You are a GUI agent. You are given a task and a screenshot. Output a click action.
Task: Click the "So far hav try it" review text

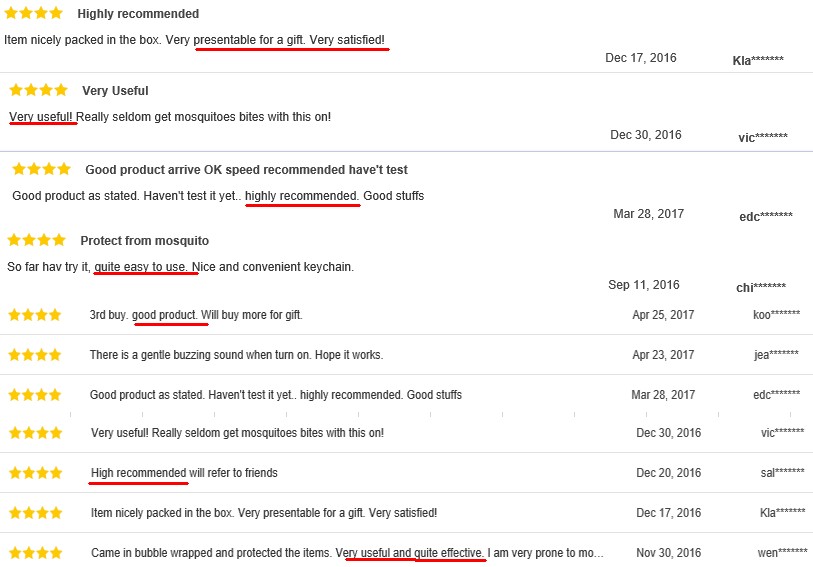180,267
